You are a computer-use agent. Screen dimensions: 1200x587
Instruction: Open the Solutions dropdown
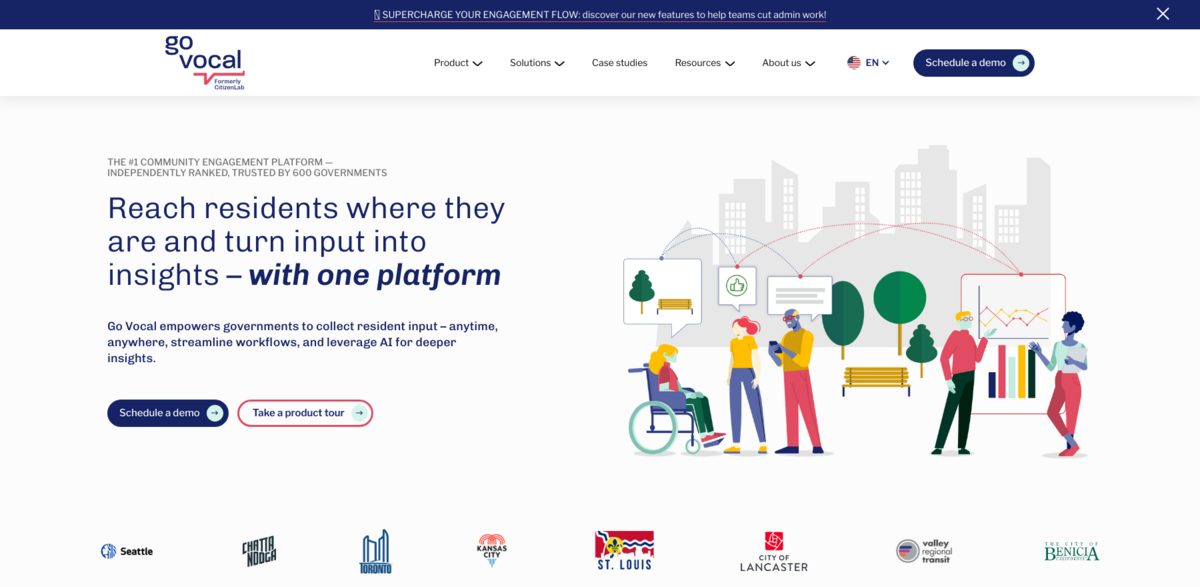pyautogui.click(x=536, y=62)
